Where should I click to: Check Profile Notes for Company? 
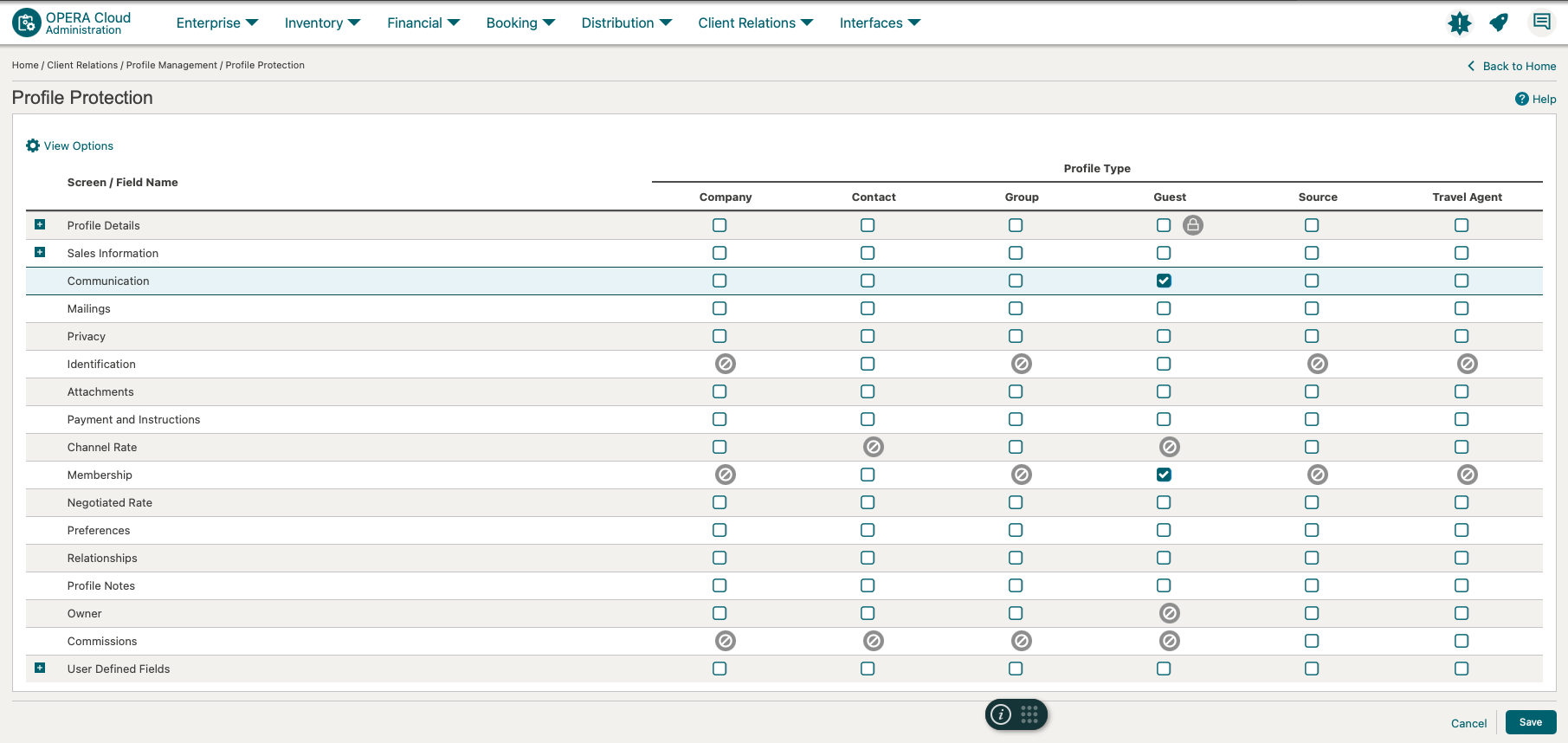pyautogui.click(x=719, y=585)
